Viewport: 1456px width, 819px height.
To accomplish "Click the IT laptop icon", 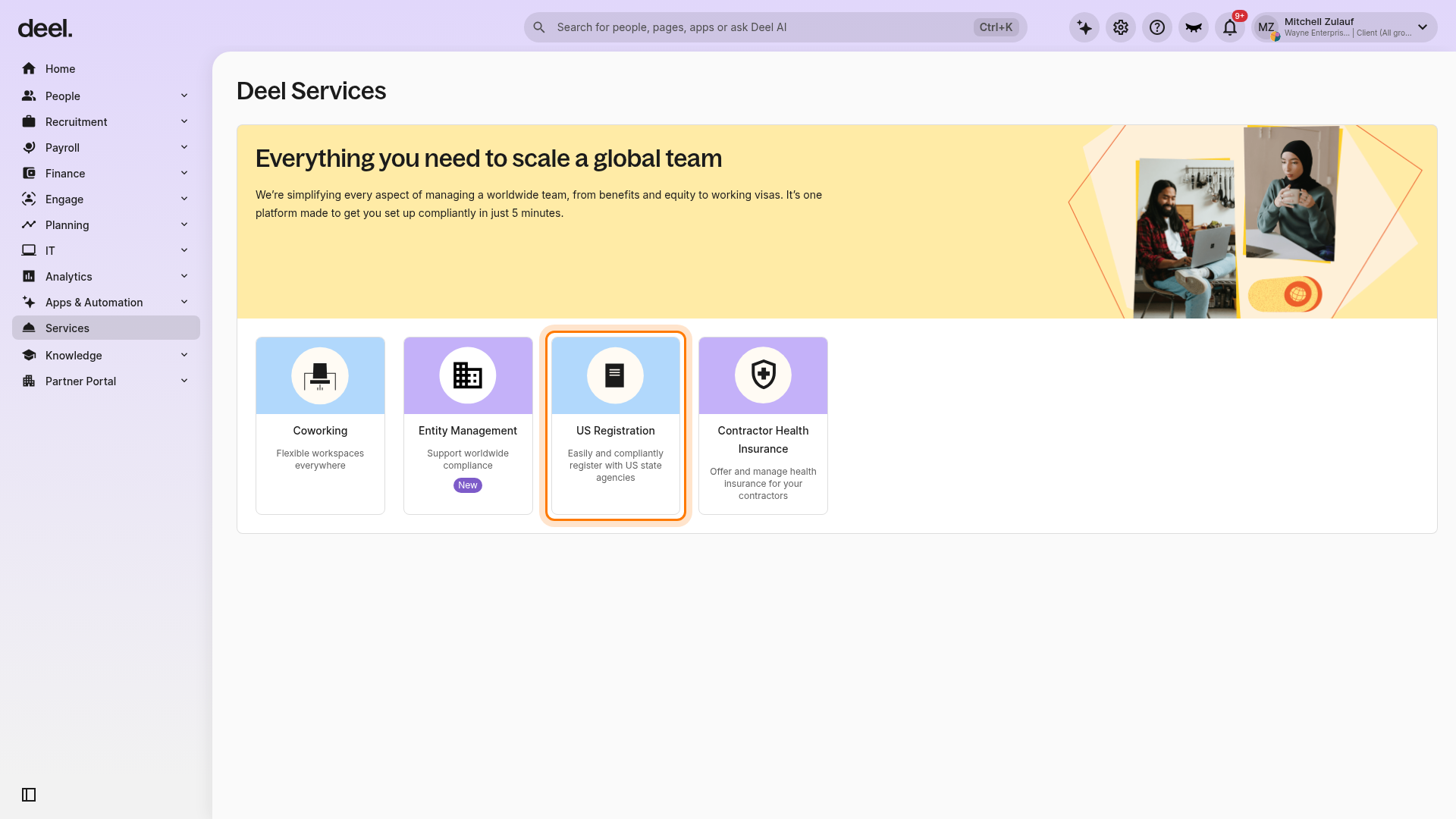I will point(29,251).
